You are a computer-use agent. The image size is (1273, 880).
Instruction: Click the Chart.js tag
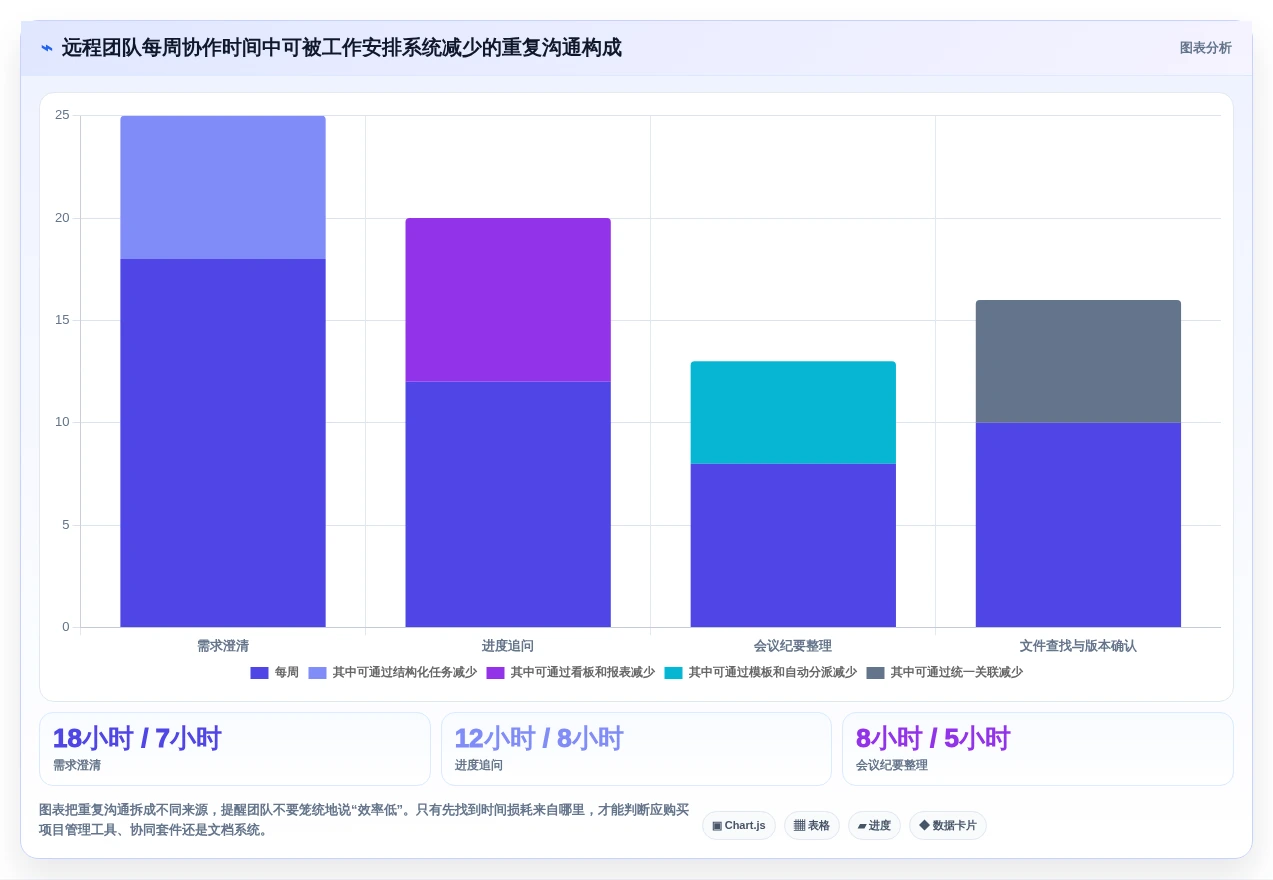[739, 826]
